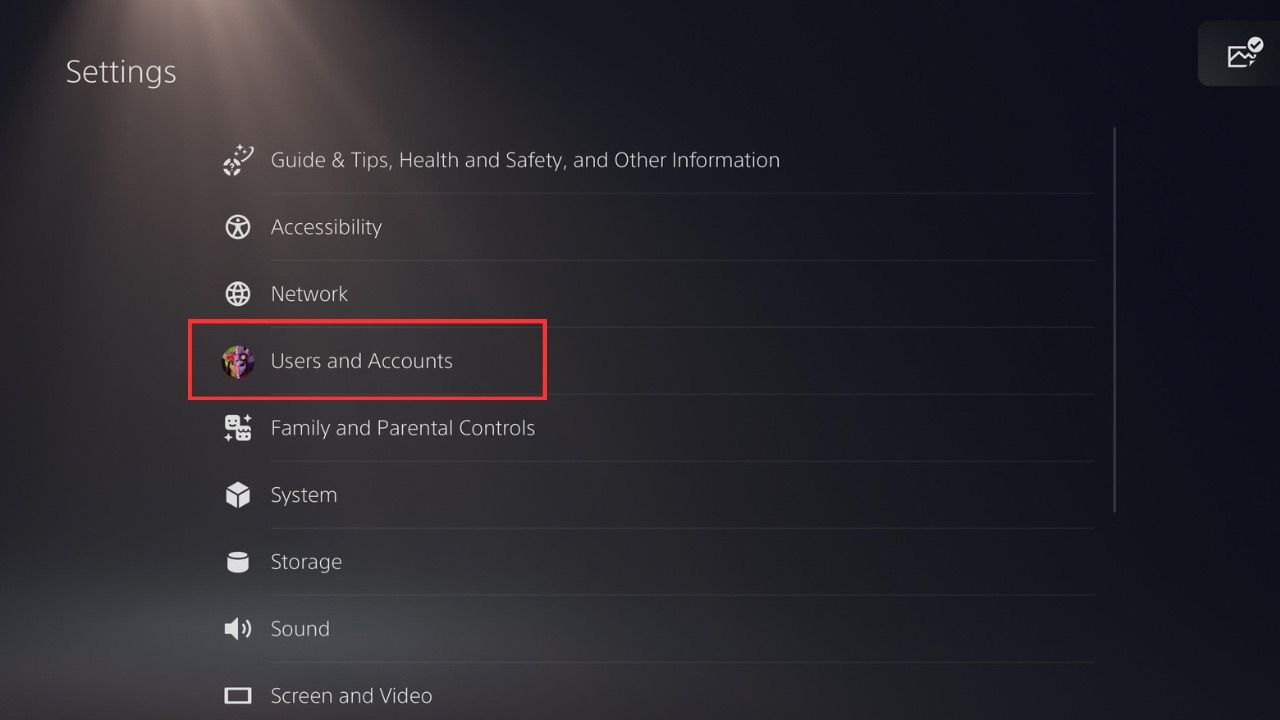Open Accessibility settings

[326, 227]
